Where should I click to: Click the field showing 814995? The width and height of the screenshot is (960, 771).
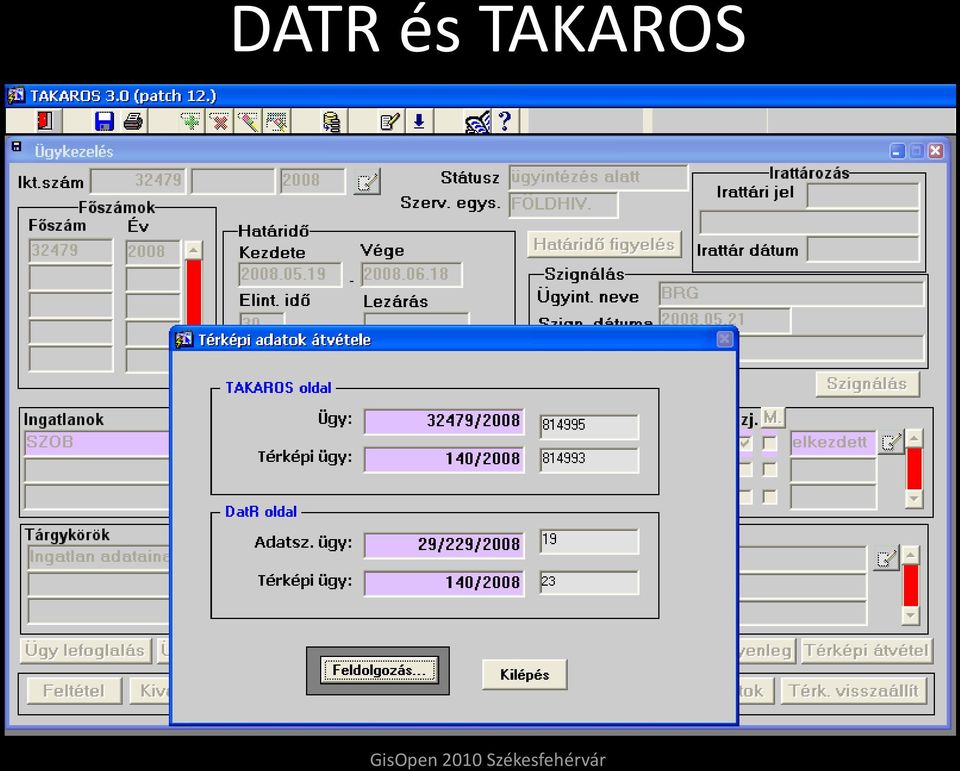pos(589,426)
